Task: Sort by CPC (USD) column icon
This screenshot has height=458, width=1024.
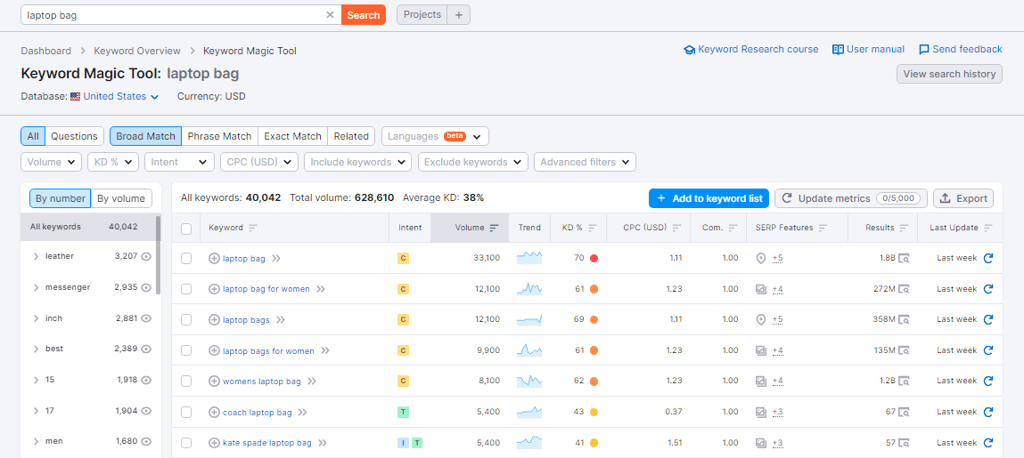Action: (x=677, y=228)
